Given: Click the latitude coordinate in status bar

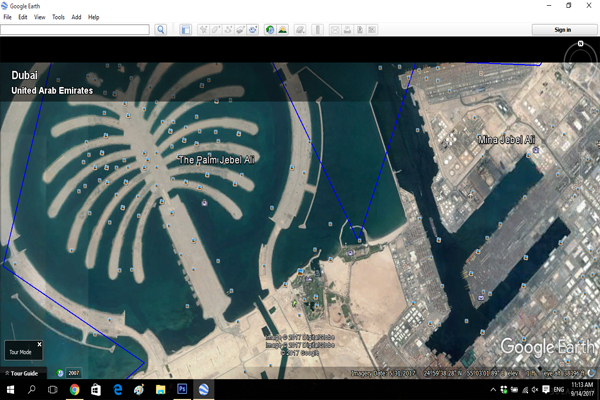Looking at the screenshot, I should [443, 373].
